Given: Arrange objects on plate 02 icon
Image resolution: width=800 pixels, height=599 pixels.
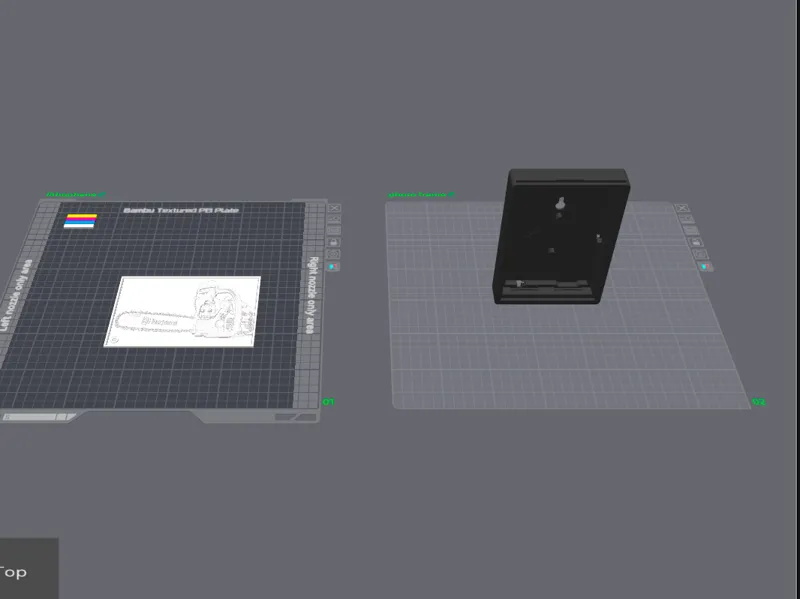Looking at the screenshot, I should [x=691, y=231].
